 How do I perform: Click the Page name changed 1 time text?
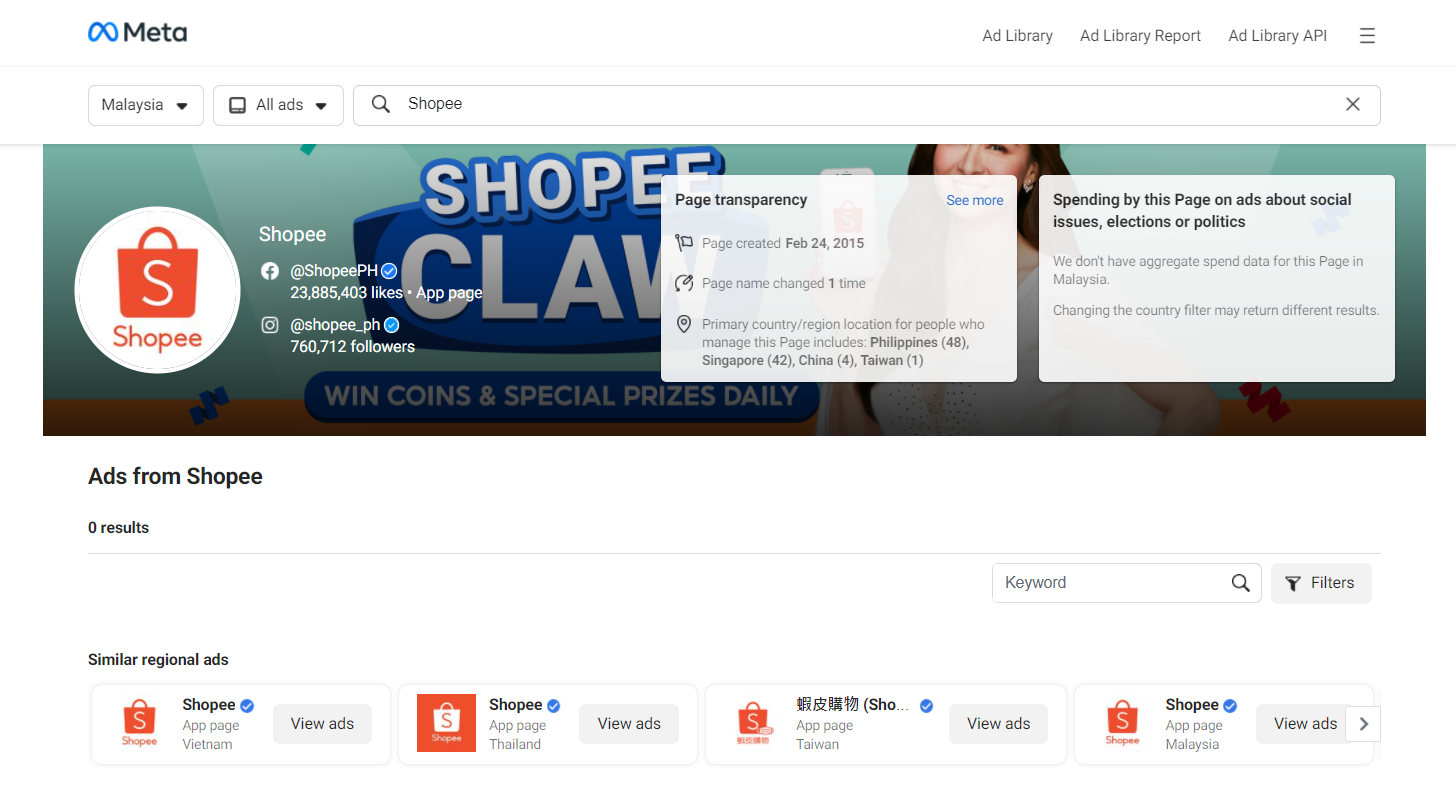784,283
